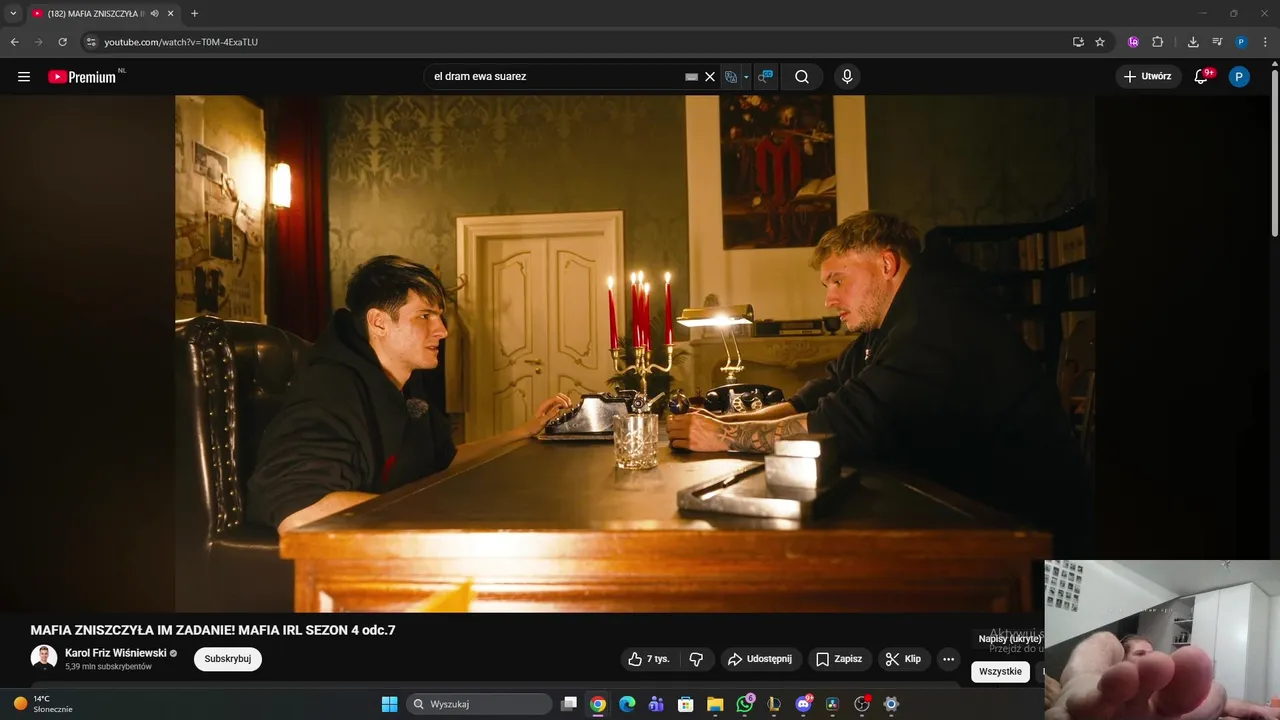The image size is (1280, 720).
Task: Open YouTube notifications bell
Action: click(1202, 77)
